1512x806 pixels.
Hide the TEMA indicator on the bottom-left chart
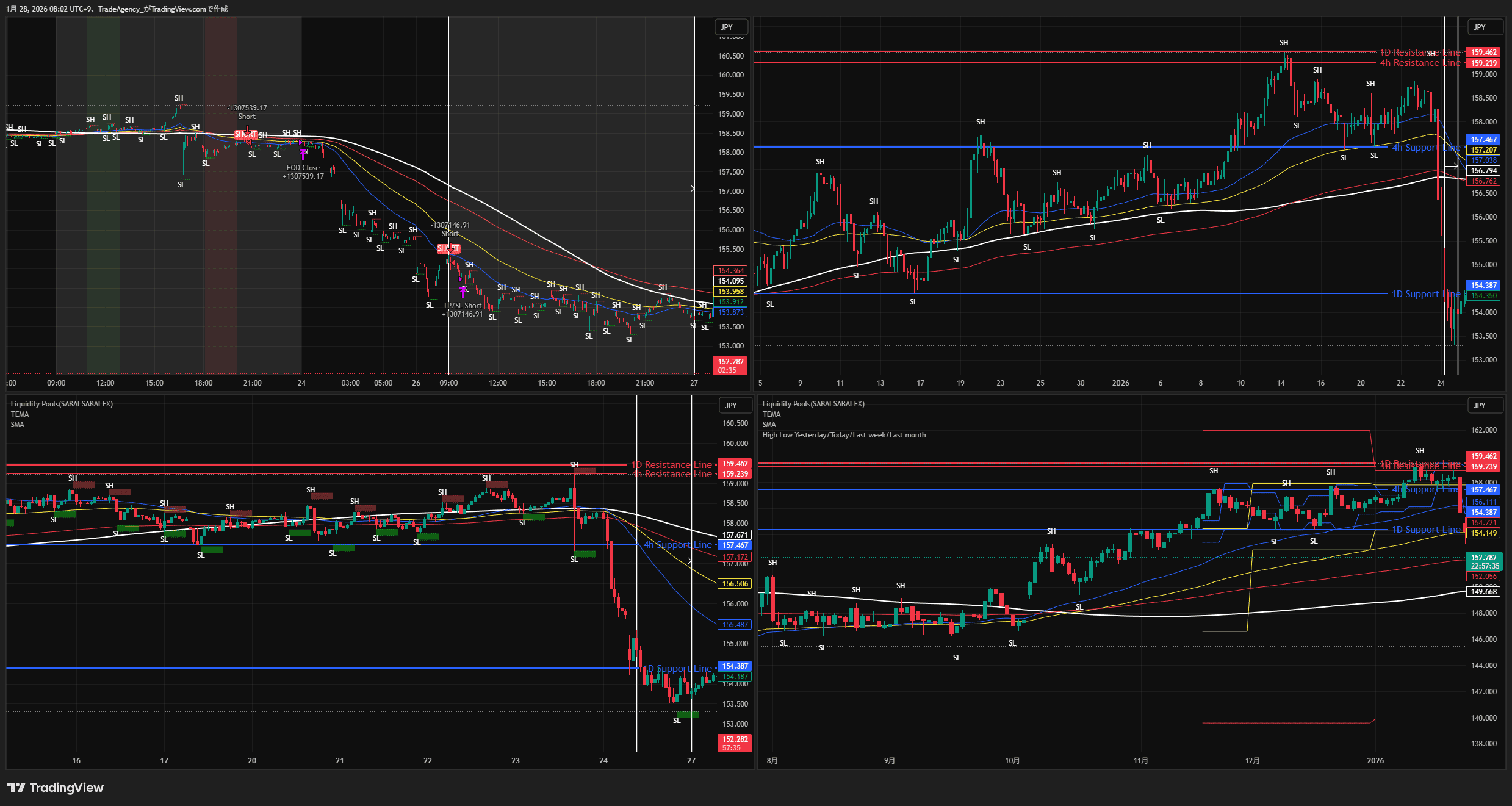19,414
